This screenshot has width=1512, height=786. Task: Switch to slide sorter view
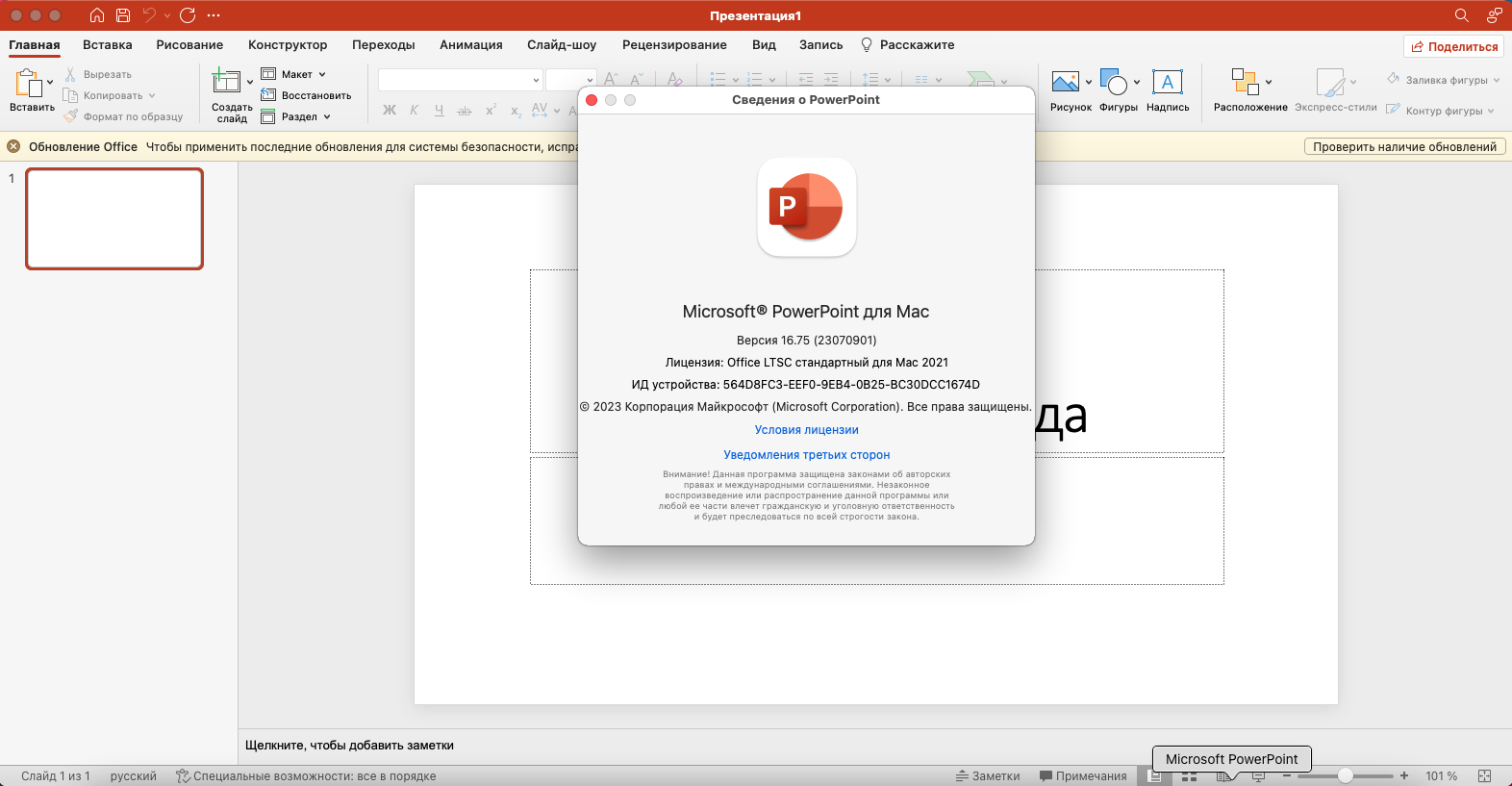pos(1190,776)
